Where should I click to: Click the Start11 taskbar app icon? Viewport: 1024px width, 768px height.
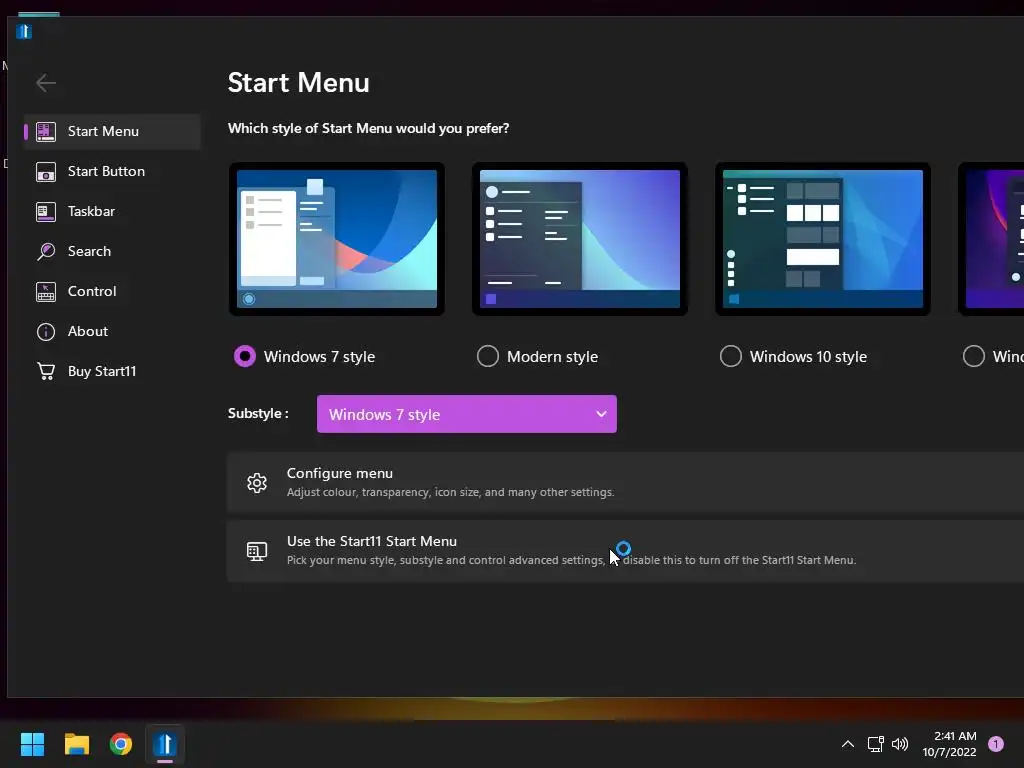click(165, 744)
